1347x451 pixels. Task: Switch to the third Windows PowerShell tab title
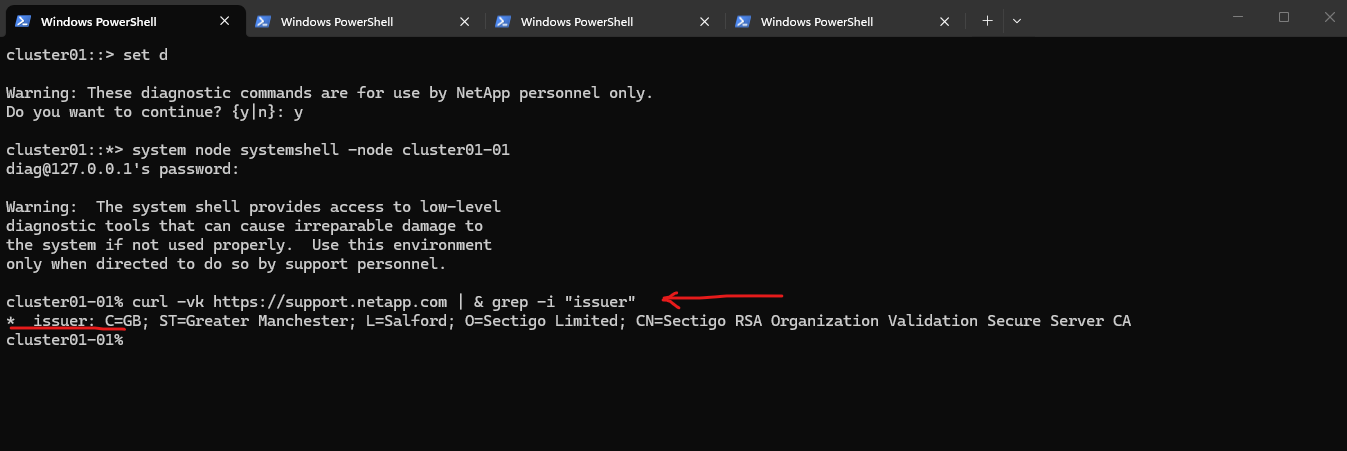click(x=577, y=21)
